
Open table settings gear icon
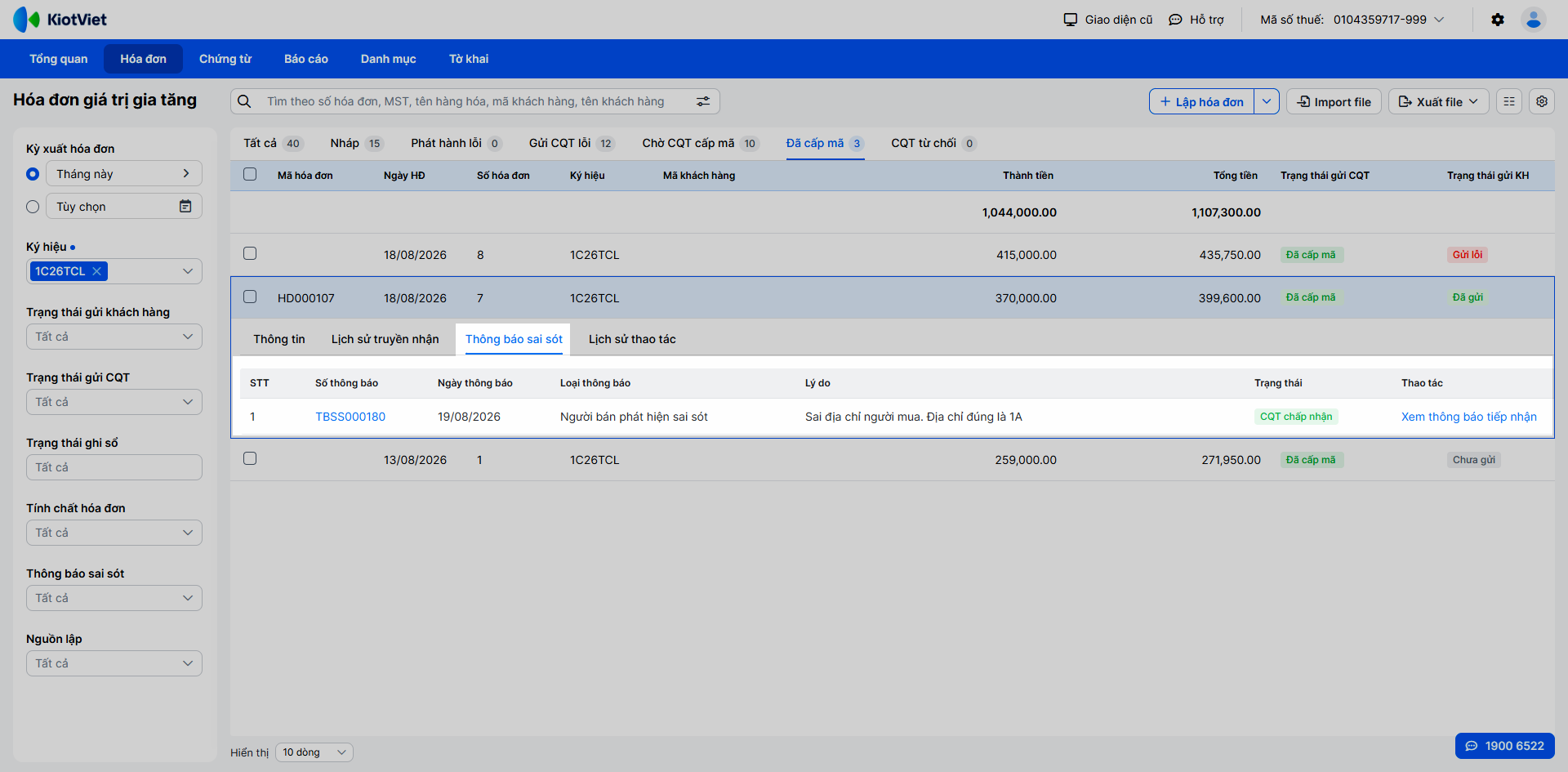[1542, 101]
